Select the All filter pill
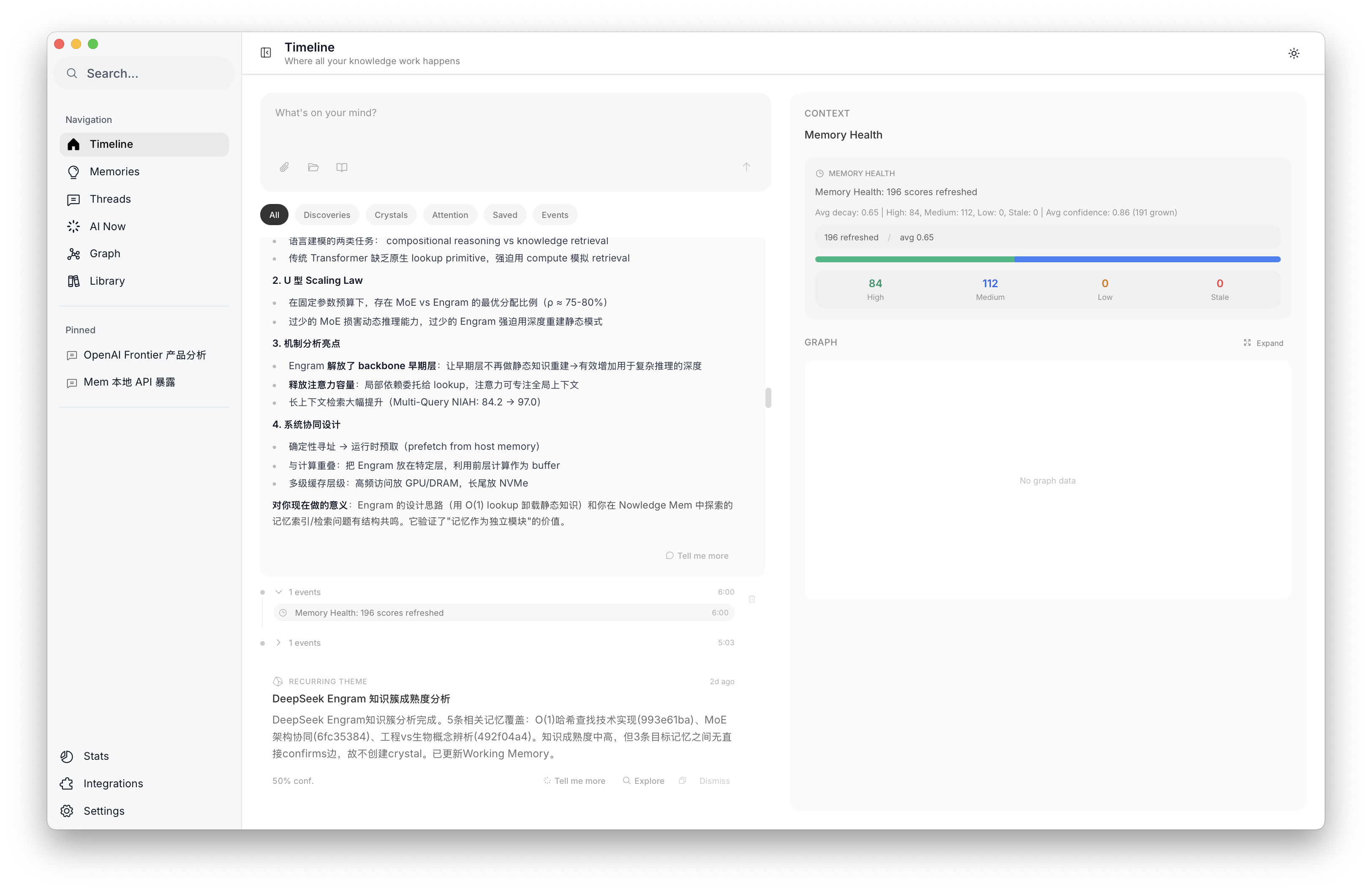1372x892 pixels. pyautogui.click(x=274, y=215)
